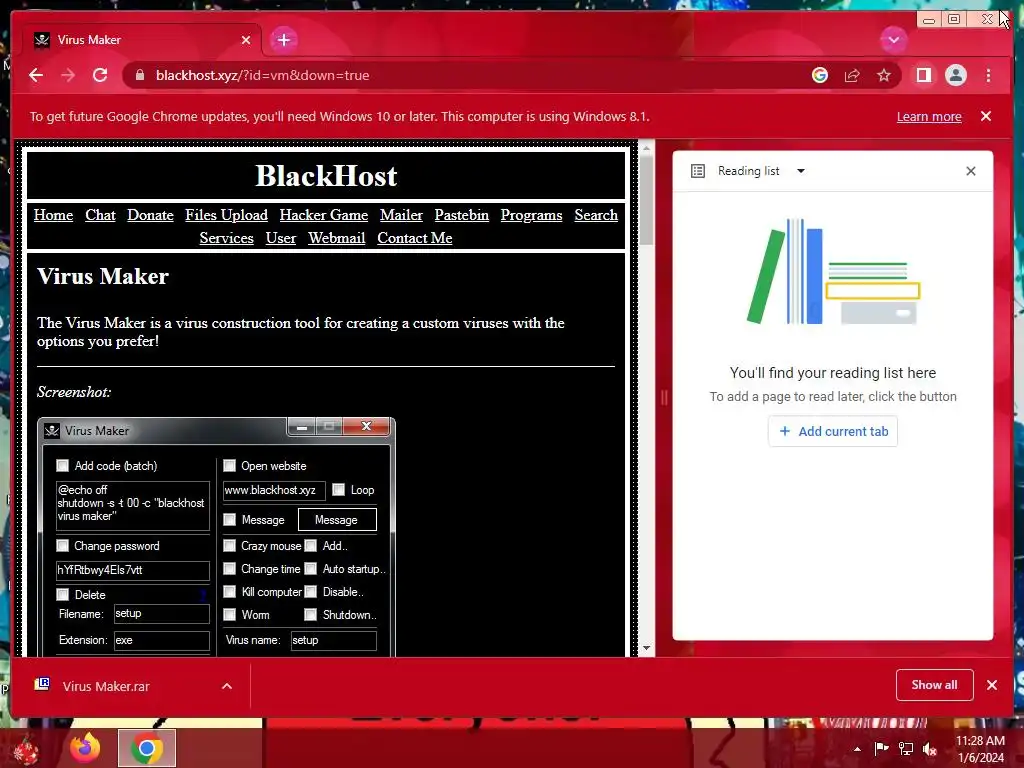Open the Start button on taskbar
1024x768 pixels.
pyautogui.click(x=26, y=750)
